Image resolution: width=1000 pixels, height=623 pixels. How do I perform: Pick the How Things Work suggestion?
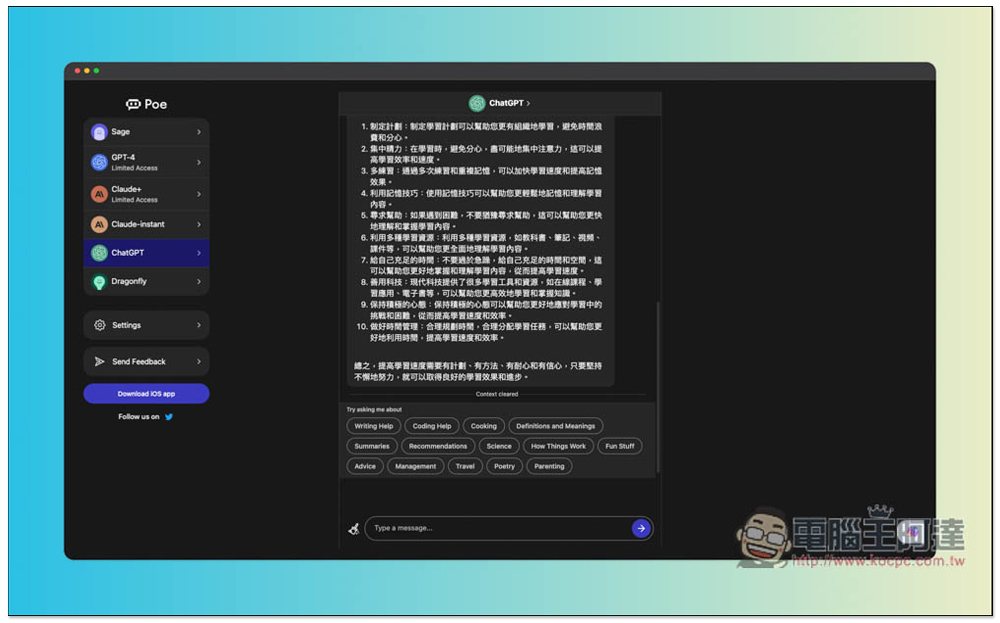point(558,446)
